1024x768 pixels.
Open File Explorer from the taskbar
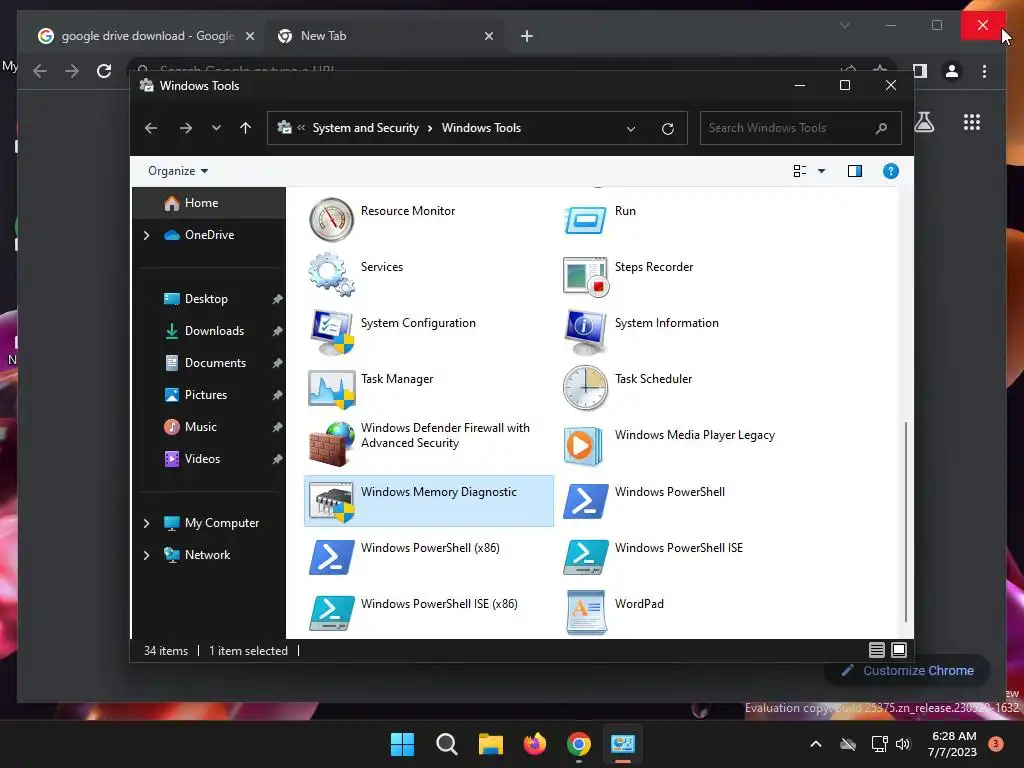point(490,744)
